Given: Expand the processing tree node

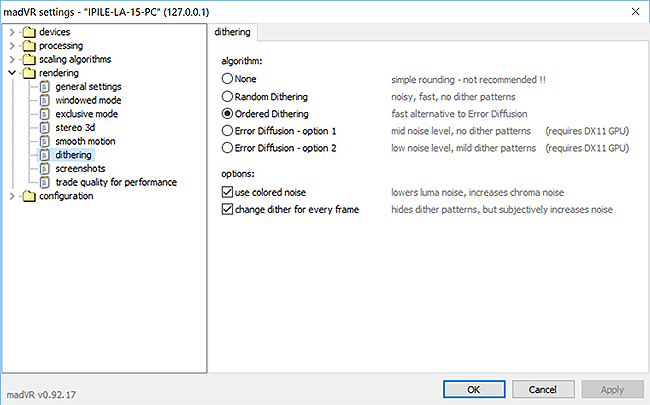Looking at the screenshot, I should (12, 46).
